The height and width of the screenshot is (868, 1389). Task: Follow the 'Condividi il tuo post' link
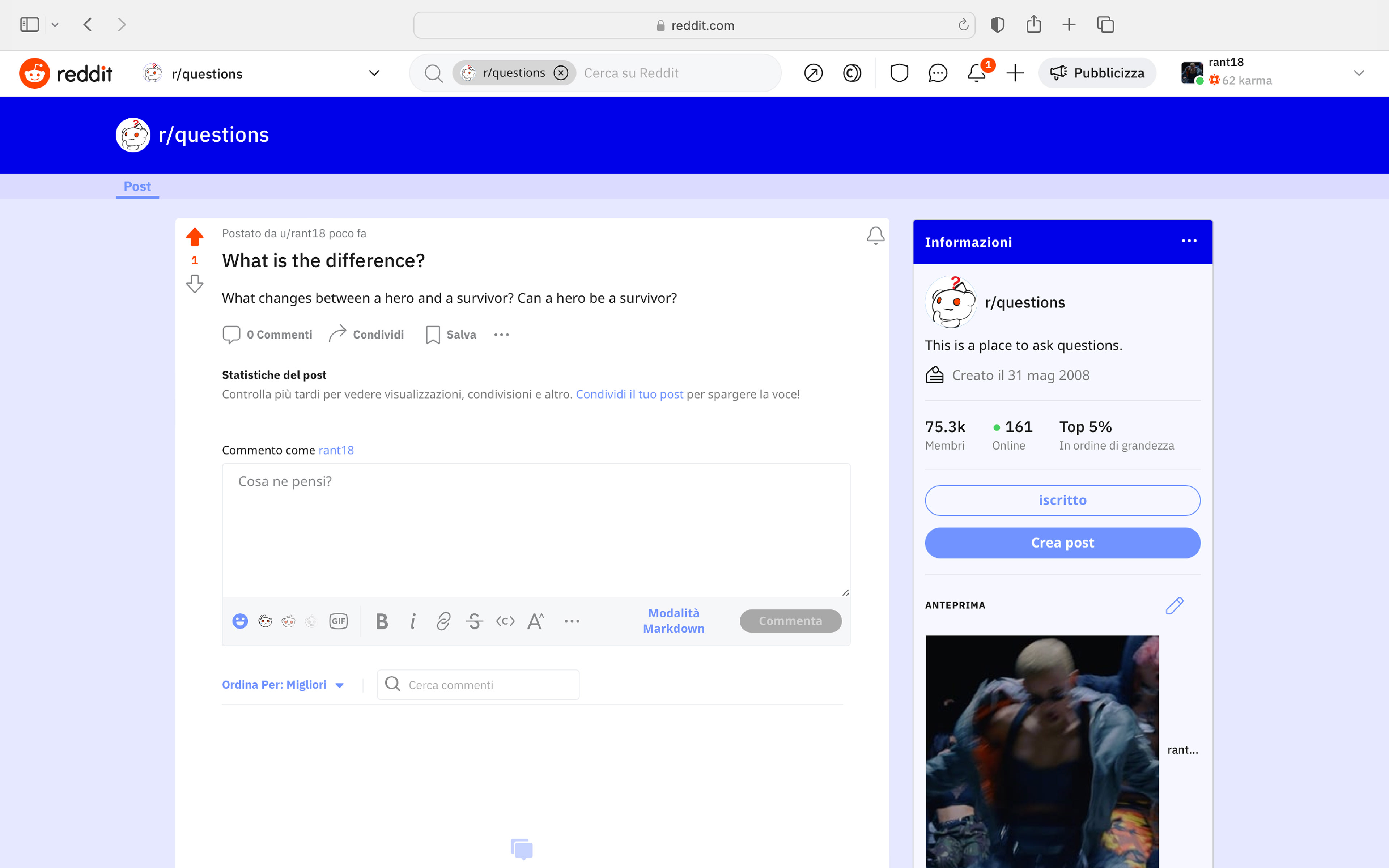click(629, 394)
